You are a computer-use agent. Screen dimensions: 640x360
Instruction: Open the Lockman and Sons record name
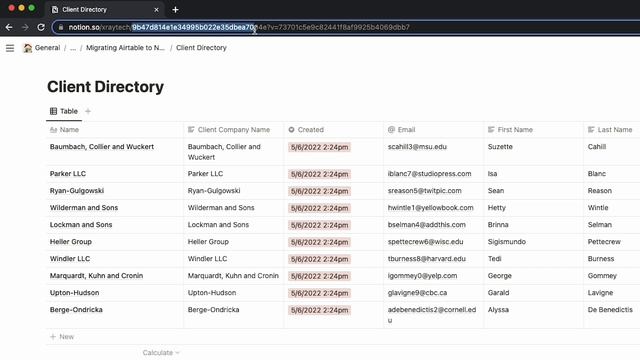click(x=81, y=225)
